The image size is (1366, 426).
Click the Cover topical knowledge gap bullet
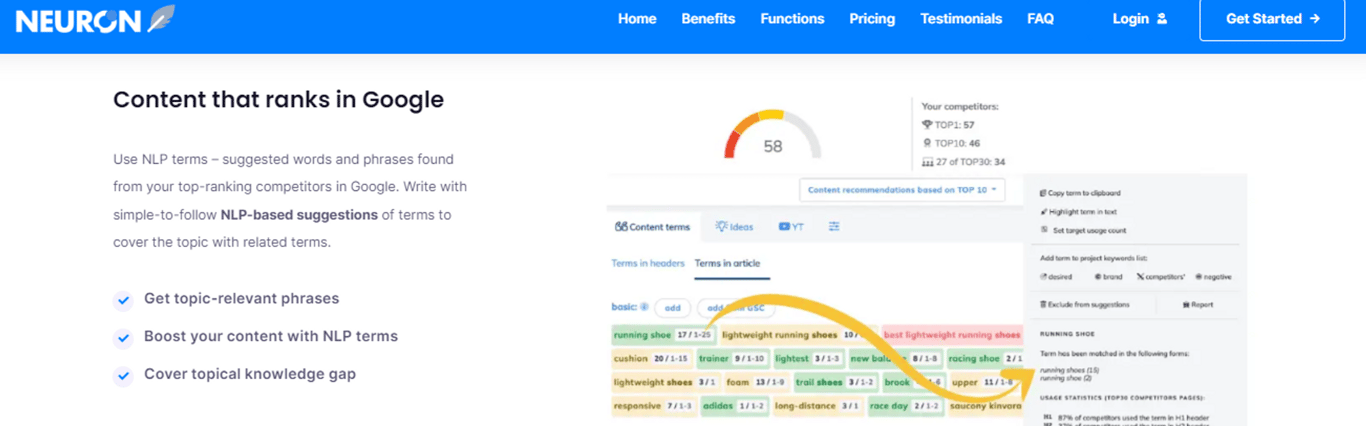[250, 374]
